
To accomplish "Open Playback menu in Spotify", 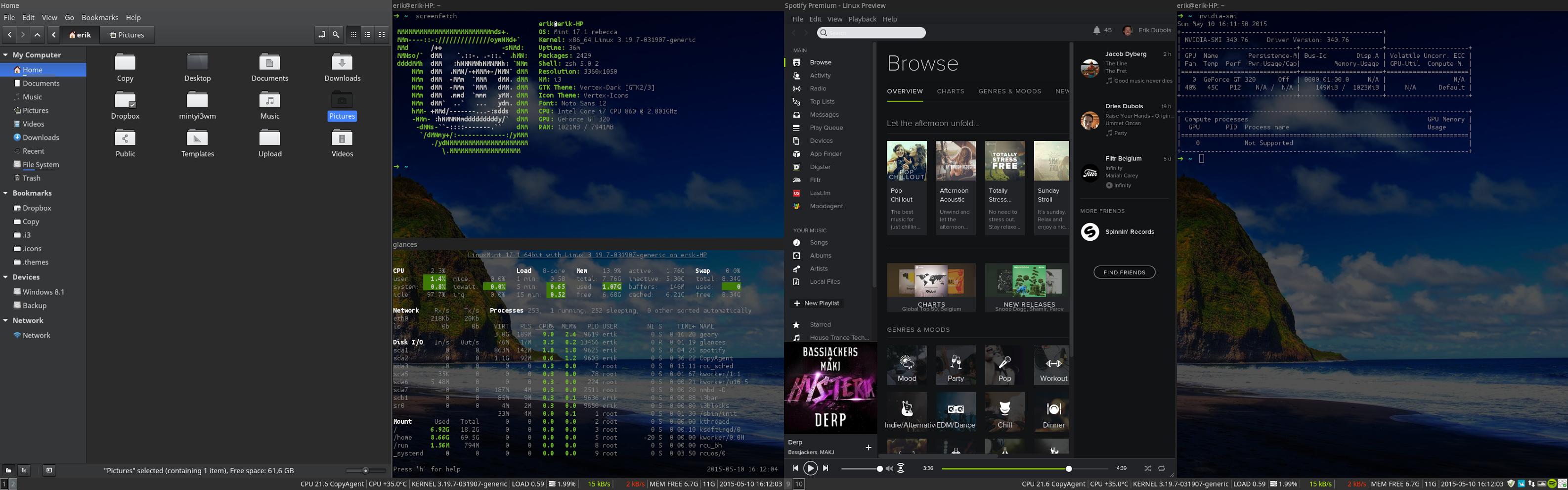I will click(863, 19).
